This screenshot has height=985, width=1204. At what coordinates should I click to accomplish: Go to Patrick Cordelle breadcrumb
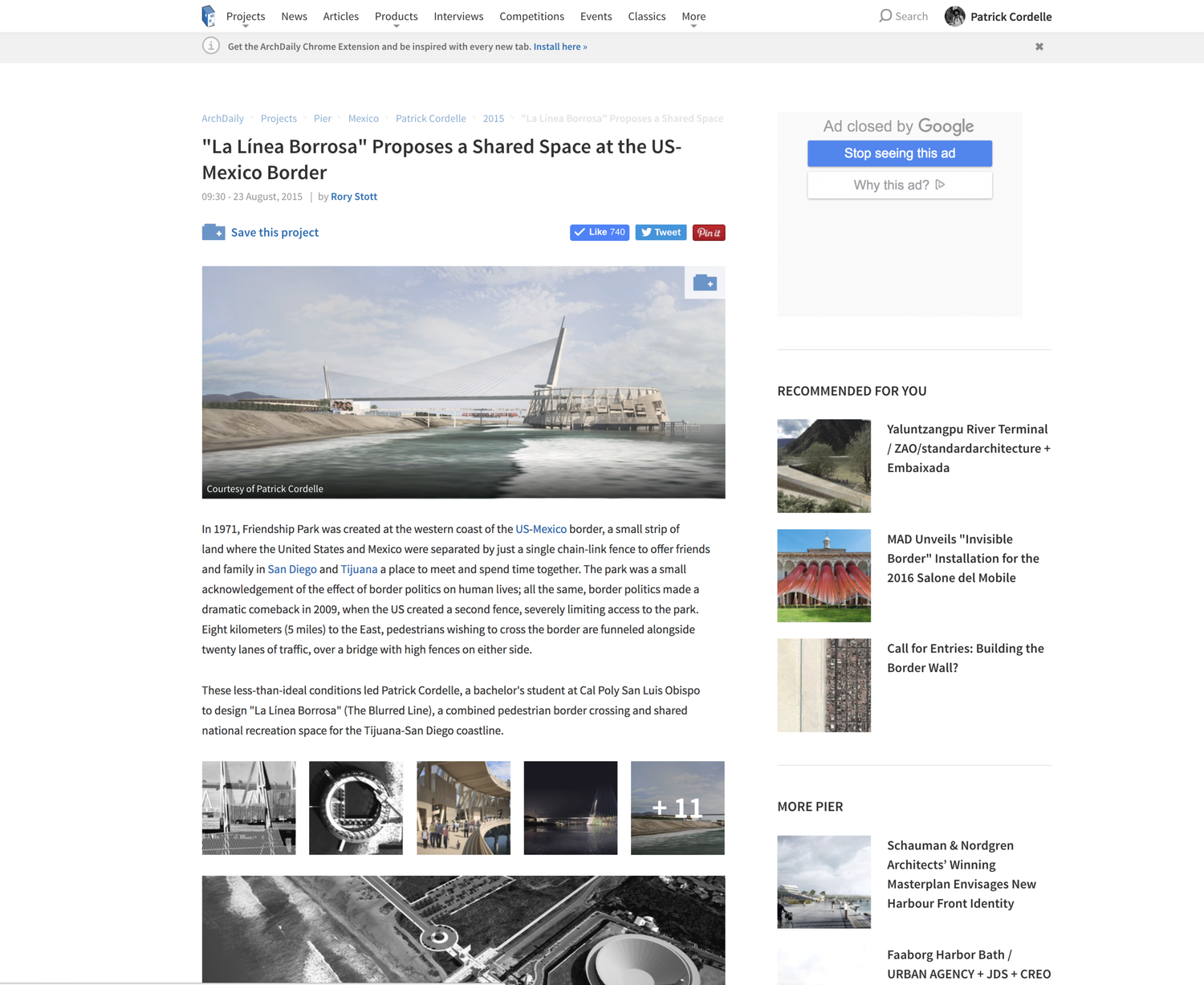431,118
